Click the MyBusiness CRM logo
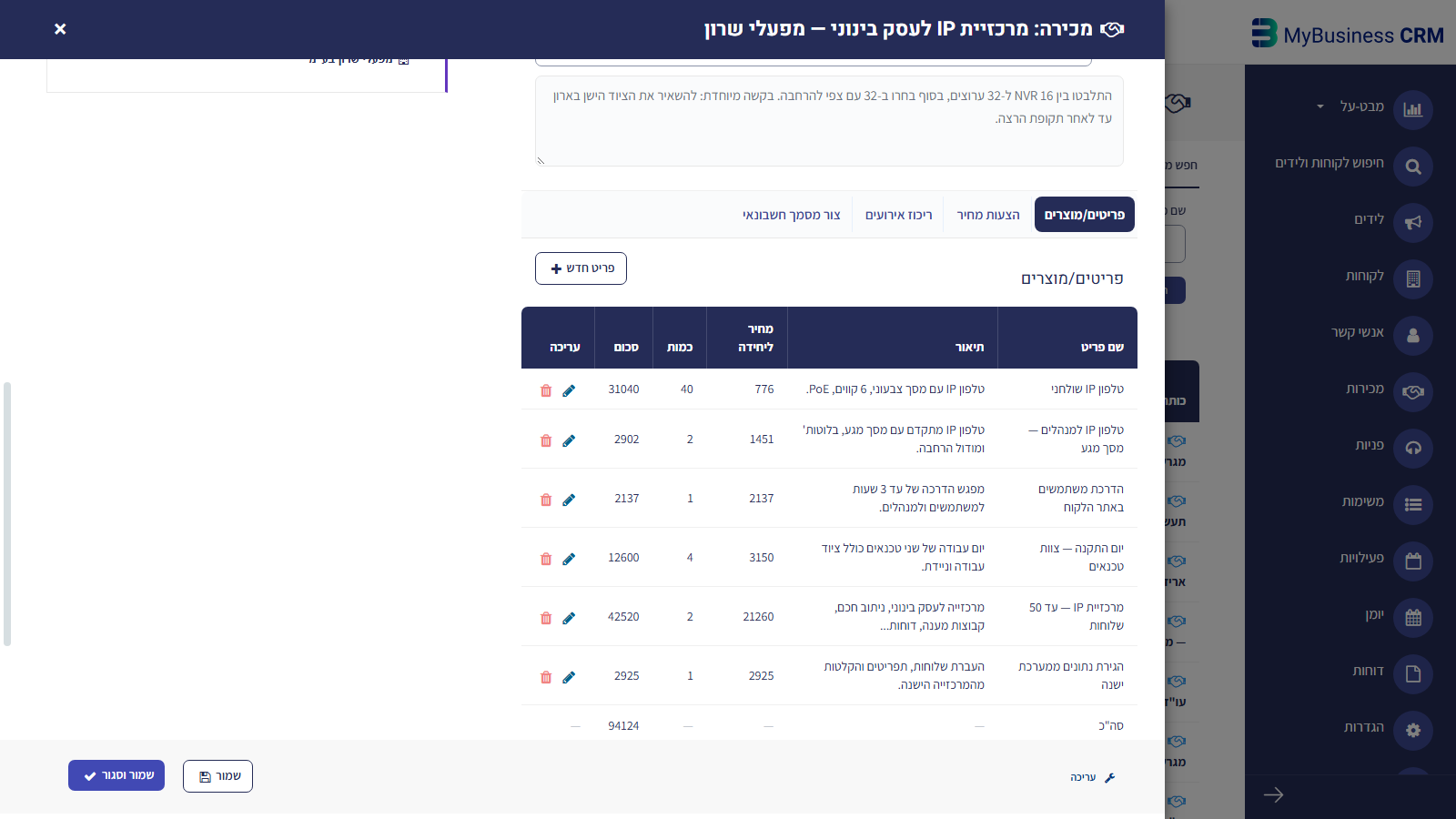The height and width of the screenshot is (819, 1456). (x=1348, y=34)
